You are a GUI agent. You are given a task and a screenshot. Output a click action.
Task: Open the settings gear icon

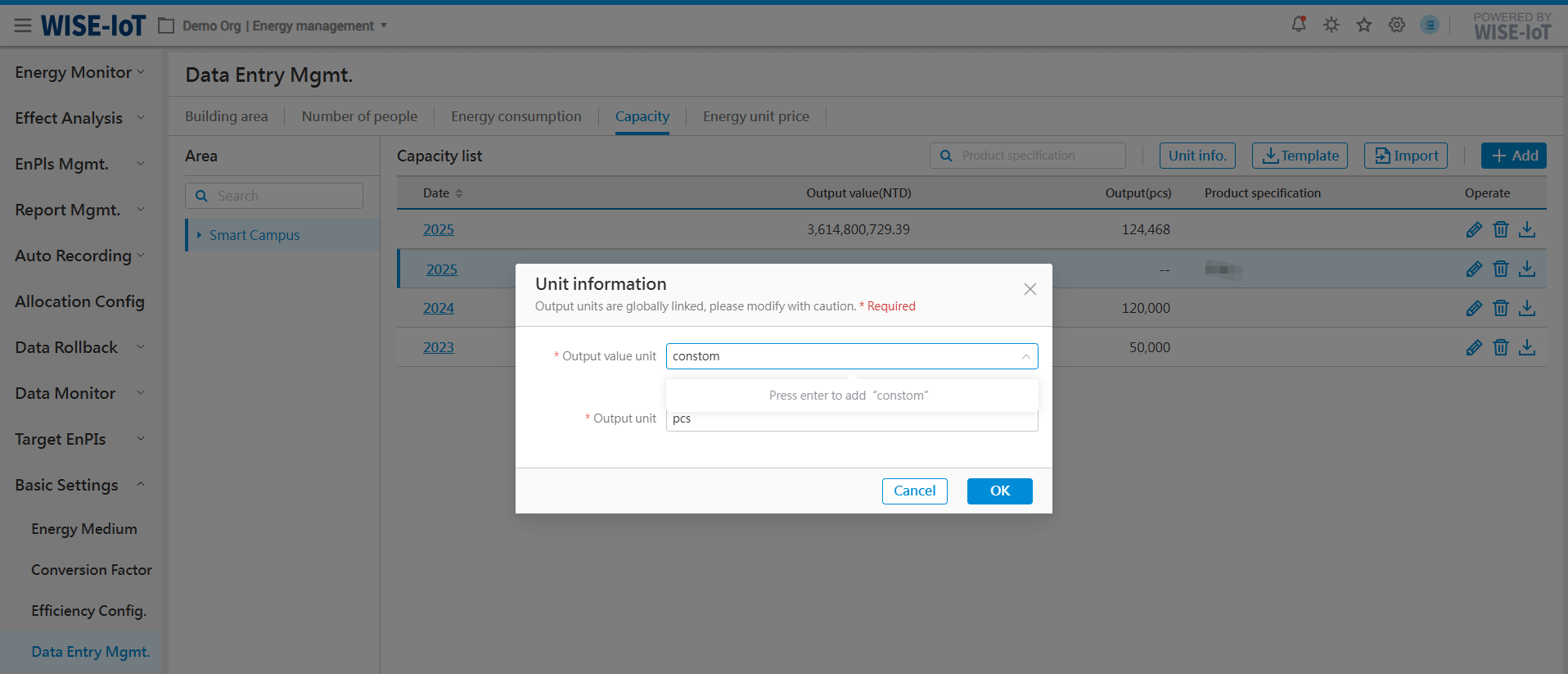point(1397,25)
